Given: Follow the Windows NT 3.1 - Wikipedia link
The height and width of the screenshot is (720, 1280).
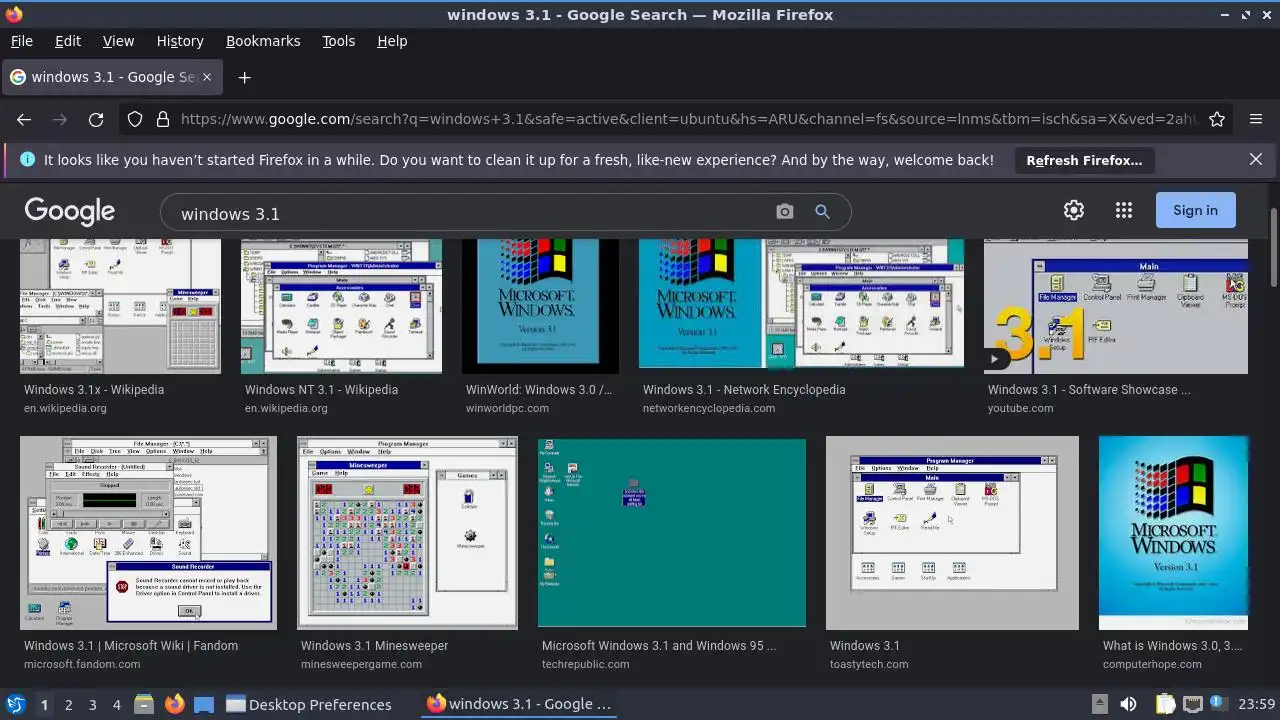Looking at the screenshot, I should click(321, 390).
